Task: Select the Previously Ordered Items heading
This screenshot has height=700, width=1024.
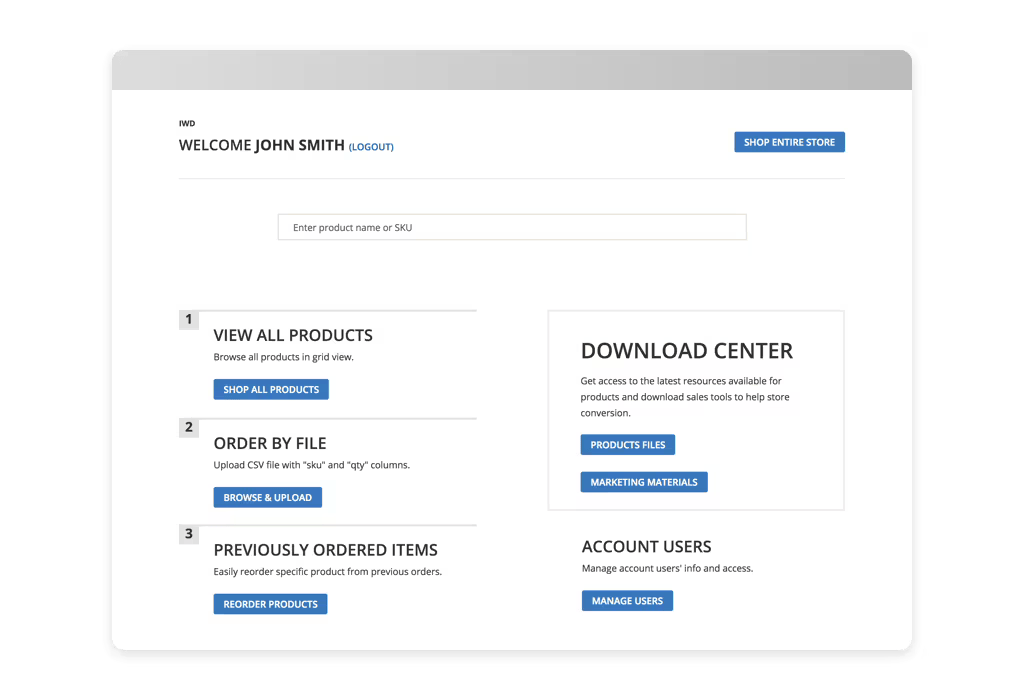Action: 325,550
